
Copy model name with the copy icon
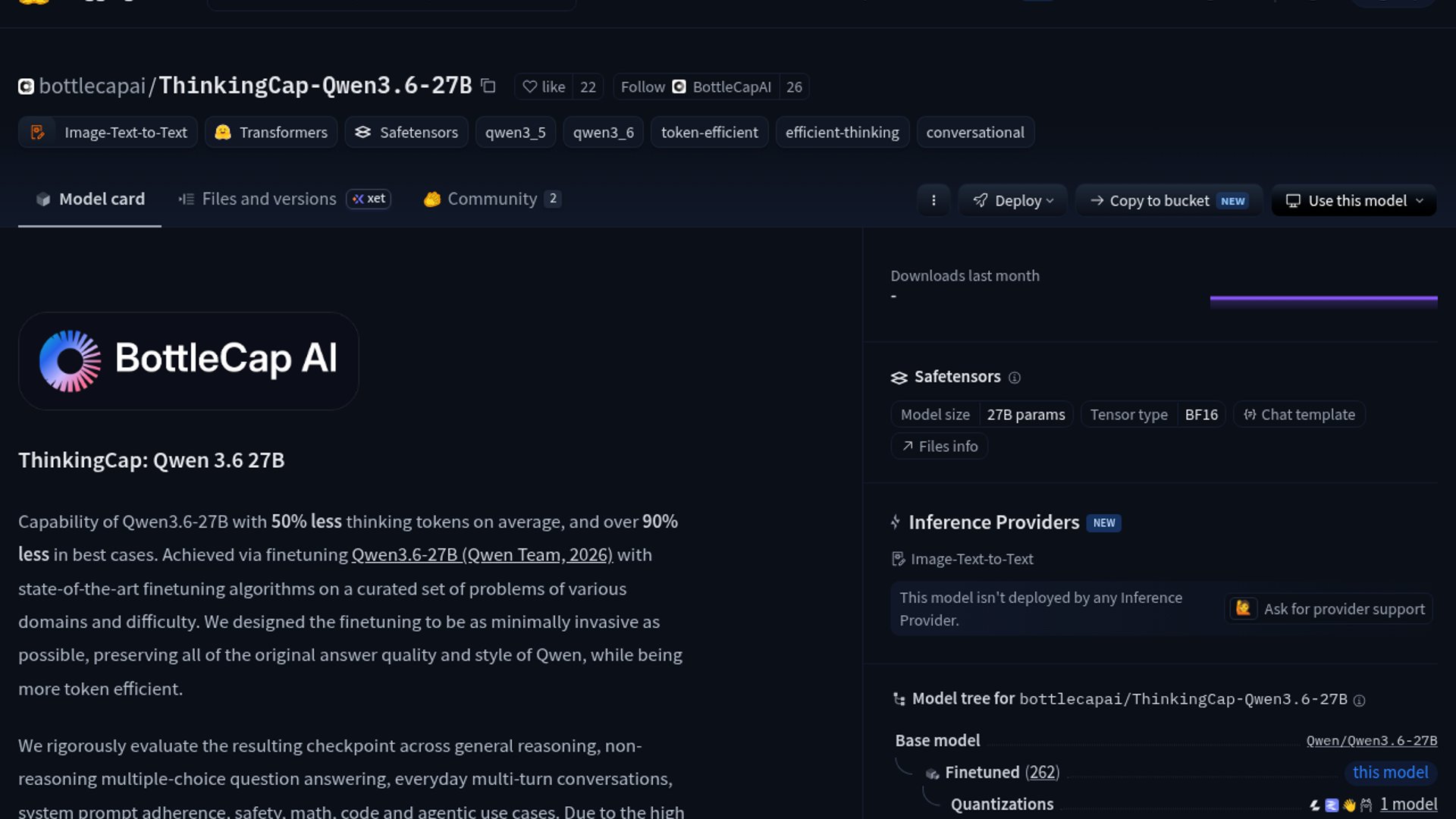point(488,86)
